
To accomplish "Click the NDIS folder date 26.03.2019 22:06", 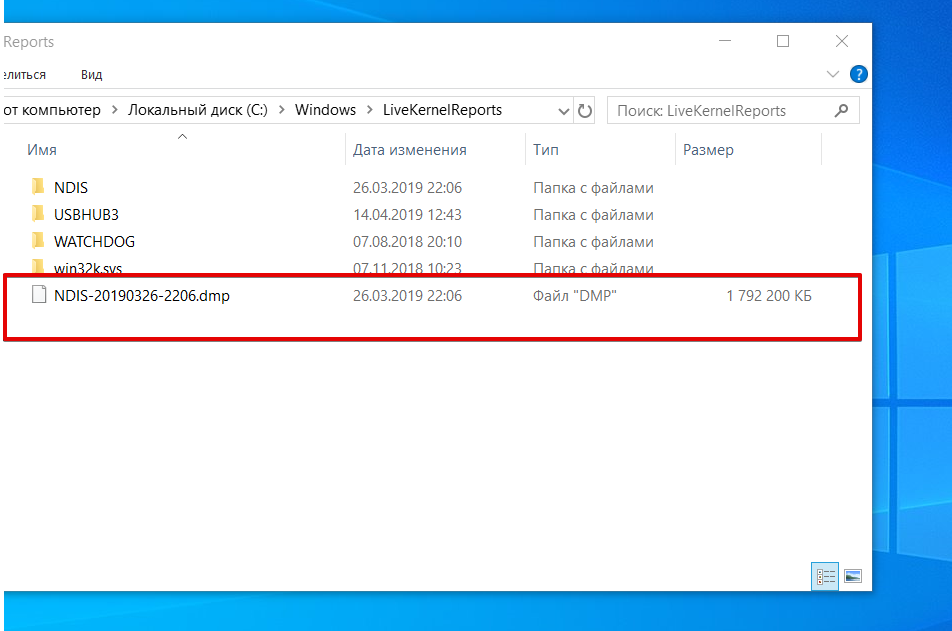I will [407, 188].
